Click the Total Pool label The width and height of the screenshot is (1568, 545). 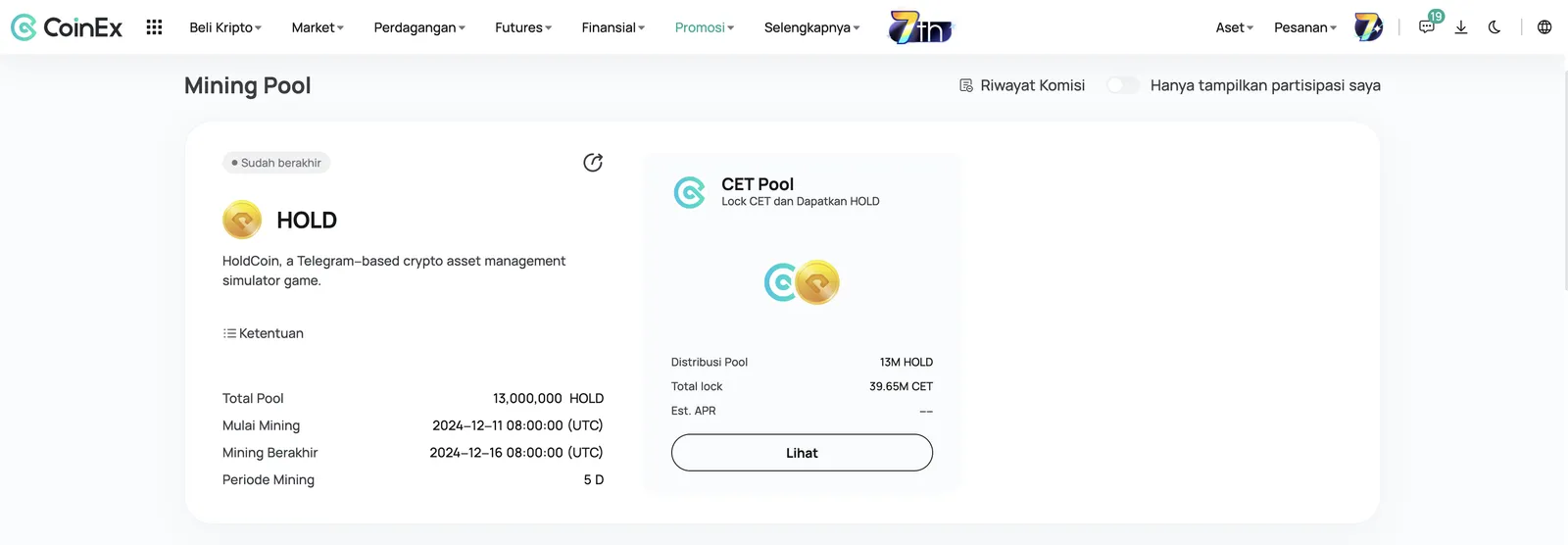(x=253, y=398)
